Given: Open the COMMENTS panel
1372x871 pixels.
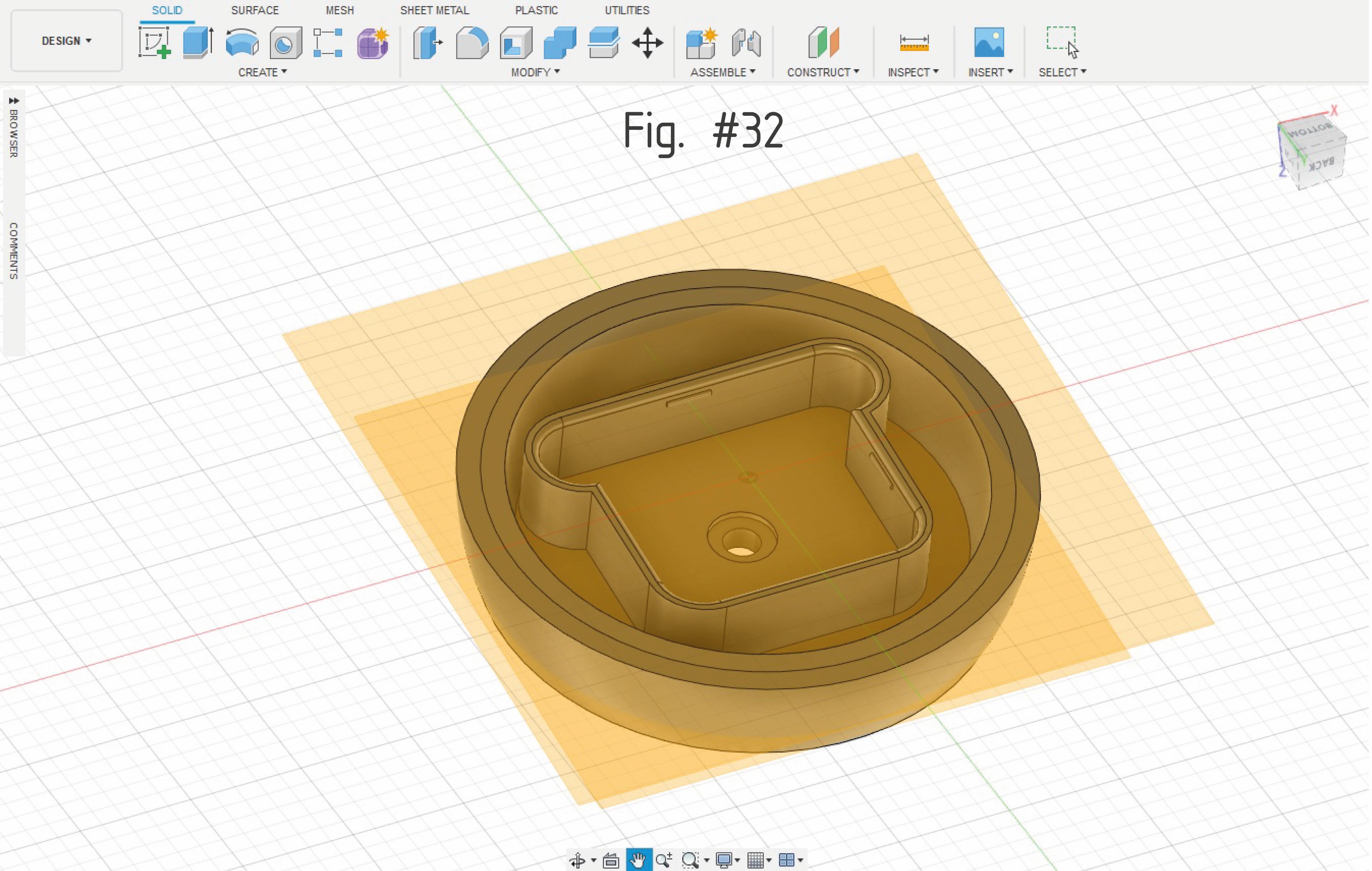Looking at the screenshot, I should [14, 251].
